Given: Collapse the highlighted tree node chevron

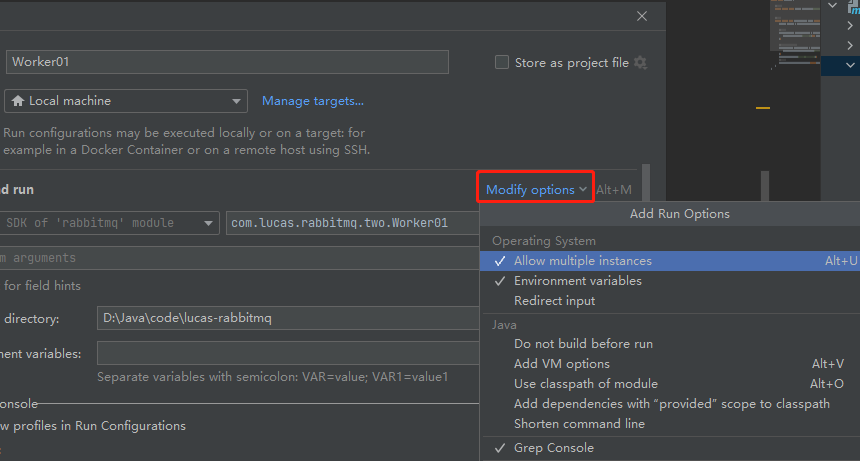Looking at the screenshot, I should click(x=849, y=65).
